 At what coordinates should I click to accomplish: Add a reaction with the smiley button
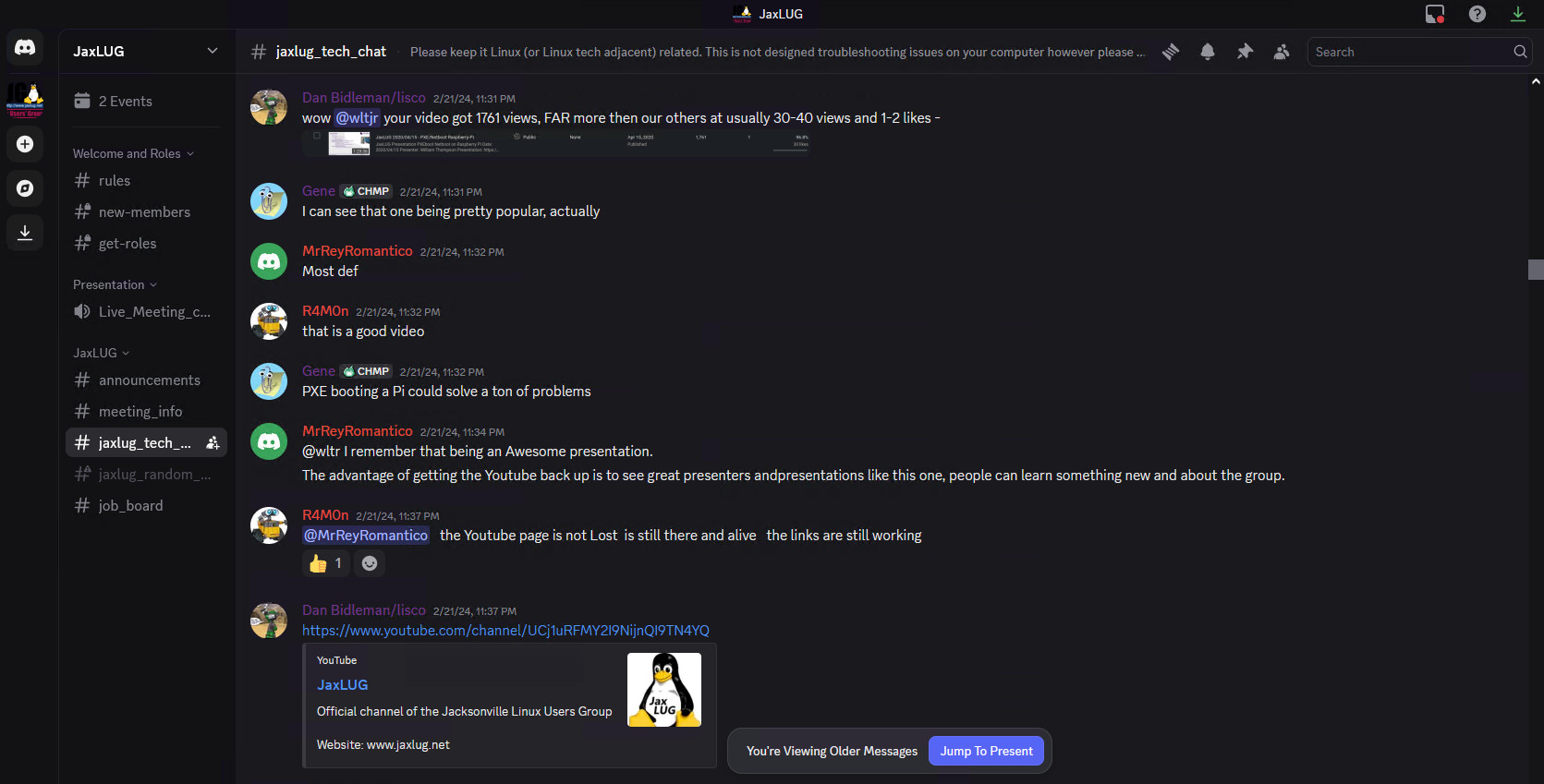click(370, 563)
